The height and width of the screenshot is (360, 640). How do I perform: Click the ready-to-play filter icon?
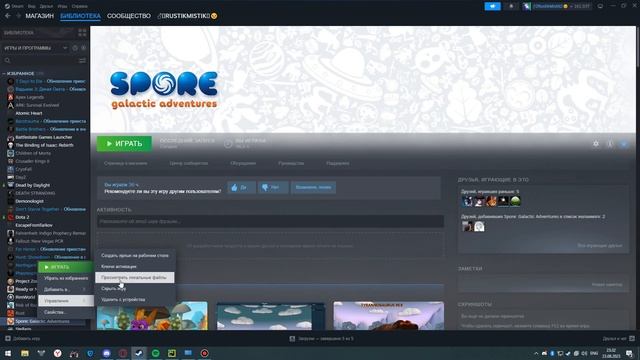click(83, 48)
